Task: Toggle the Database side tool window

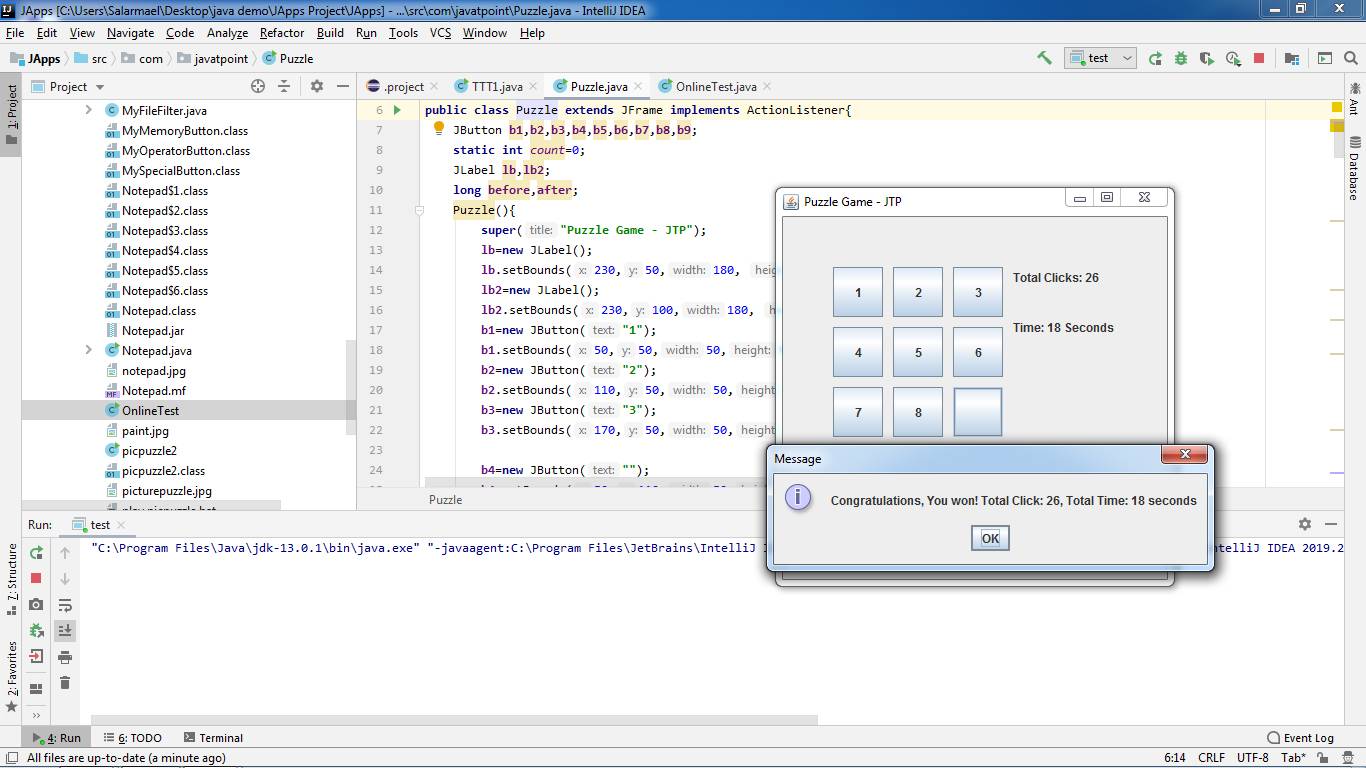Action: [1354, 167]
